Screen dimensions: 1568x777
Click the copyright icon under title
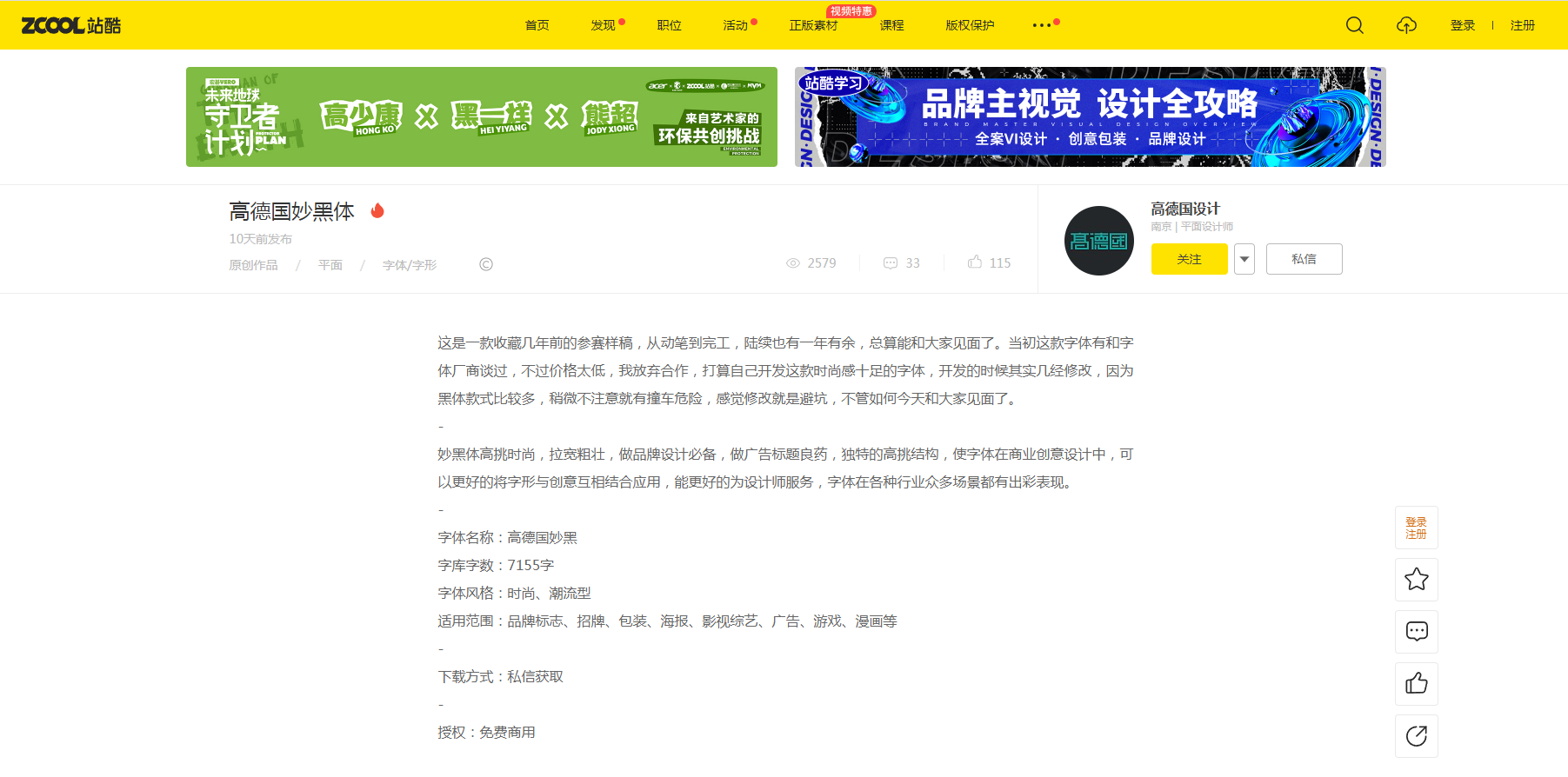point(486,264)
